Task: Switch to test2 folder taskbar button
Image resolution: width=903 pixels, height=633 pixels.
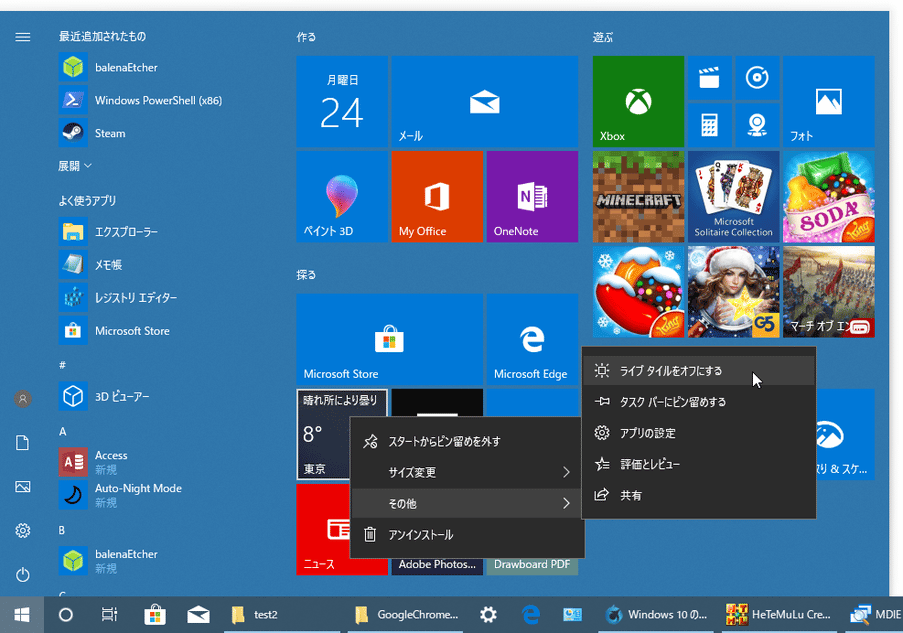Action: (282, 615)
